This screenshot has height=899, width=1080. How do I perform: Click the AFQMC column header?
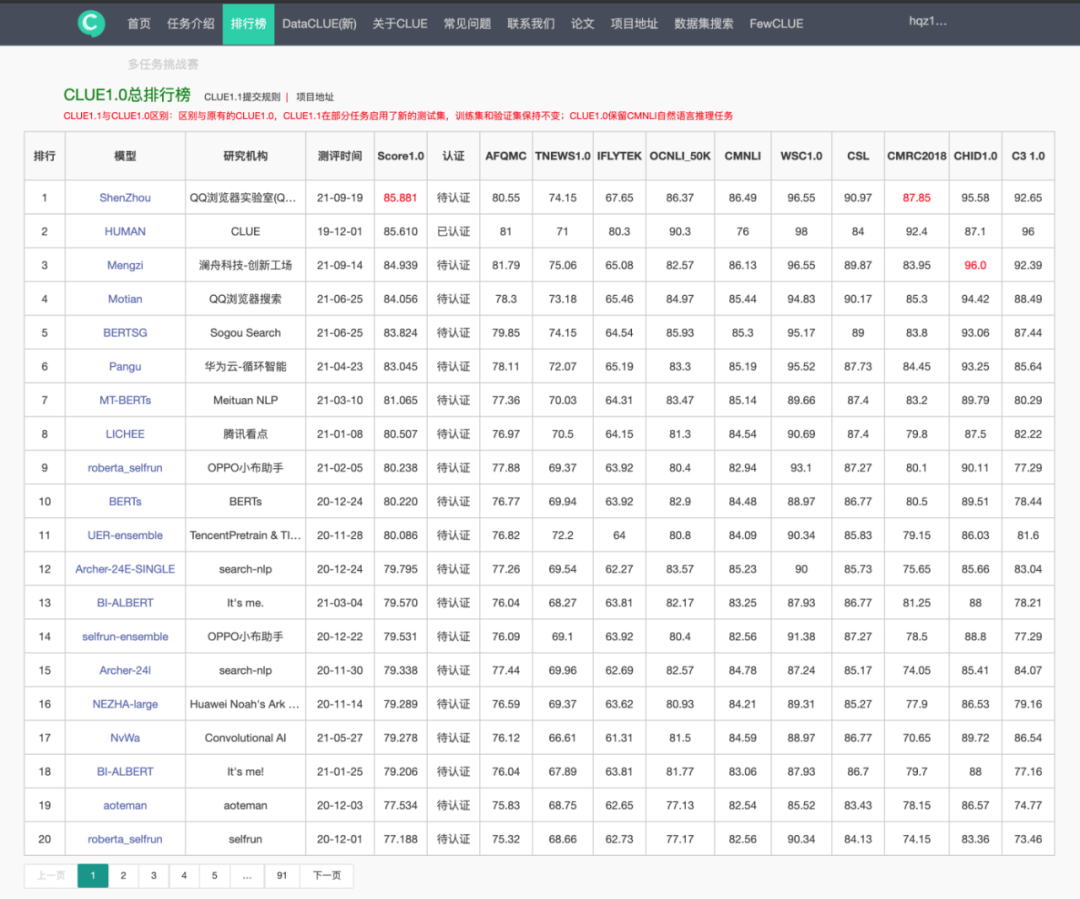click(506, 156)
